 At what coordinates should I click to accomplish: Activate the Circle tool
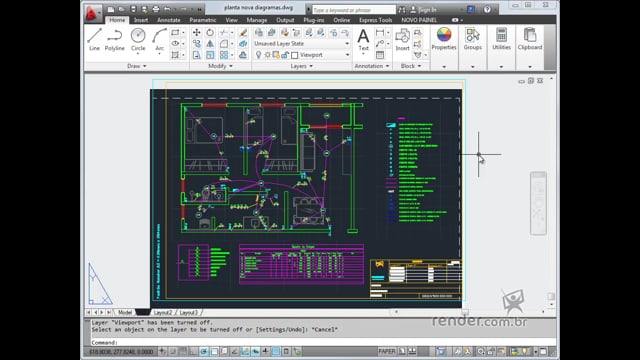138,40
